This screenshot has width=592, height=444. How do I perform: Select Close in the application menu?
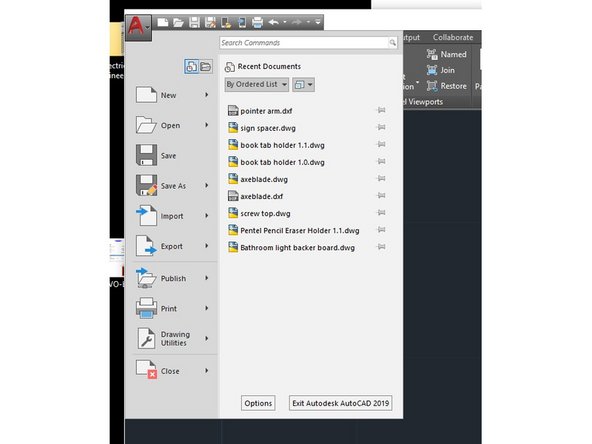[172, 371]
